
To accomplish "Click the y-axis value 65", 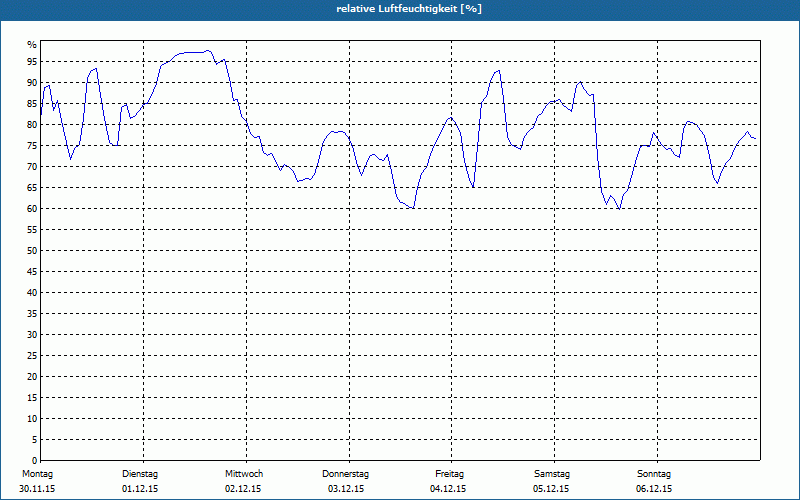I will click(x=32, y=188).
